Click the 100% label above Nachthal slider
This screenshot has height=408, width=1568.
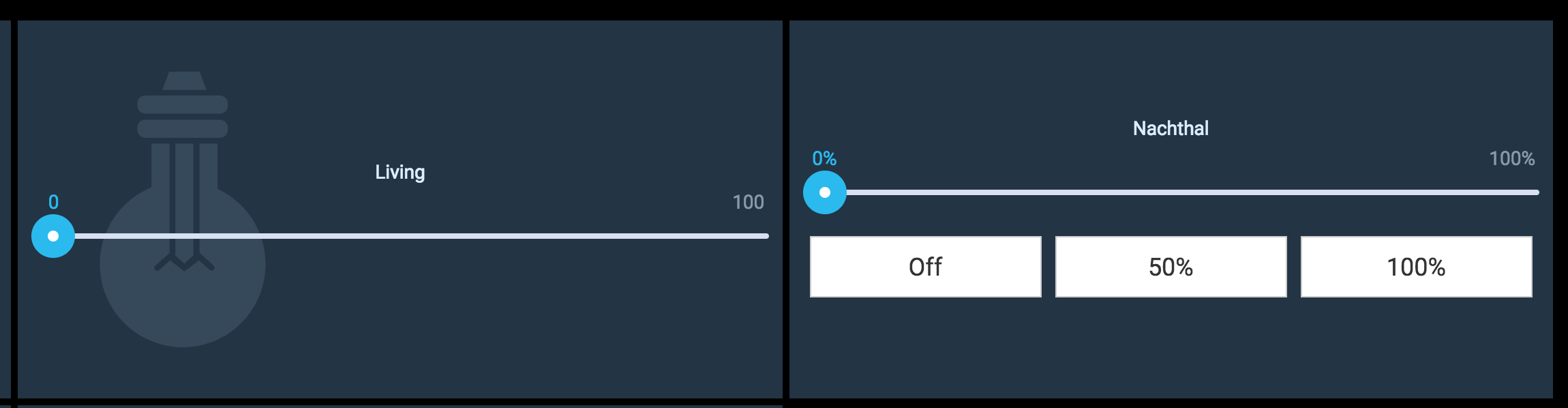1511,158
